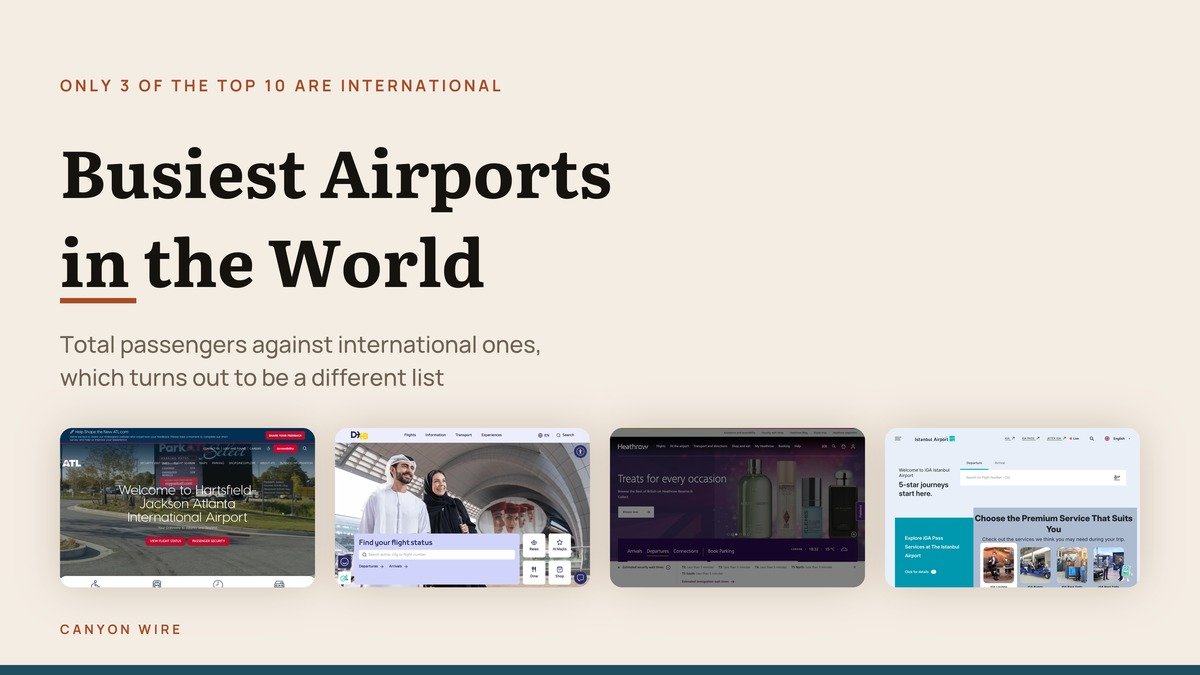Screen dimensions: 1200x675
Task: Click the Al Majlis tile in DXB thumbnail
Action: pyautogui.click(x=560, y=546)
